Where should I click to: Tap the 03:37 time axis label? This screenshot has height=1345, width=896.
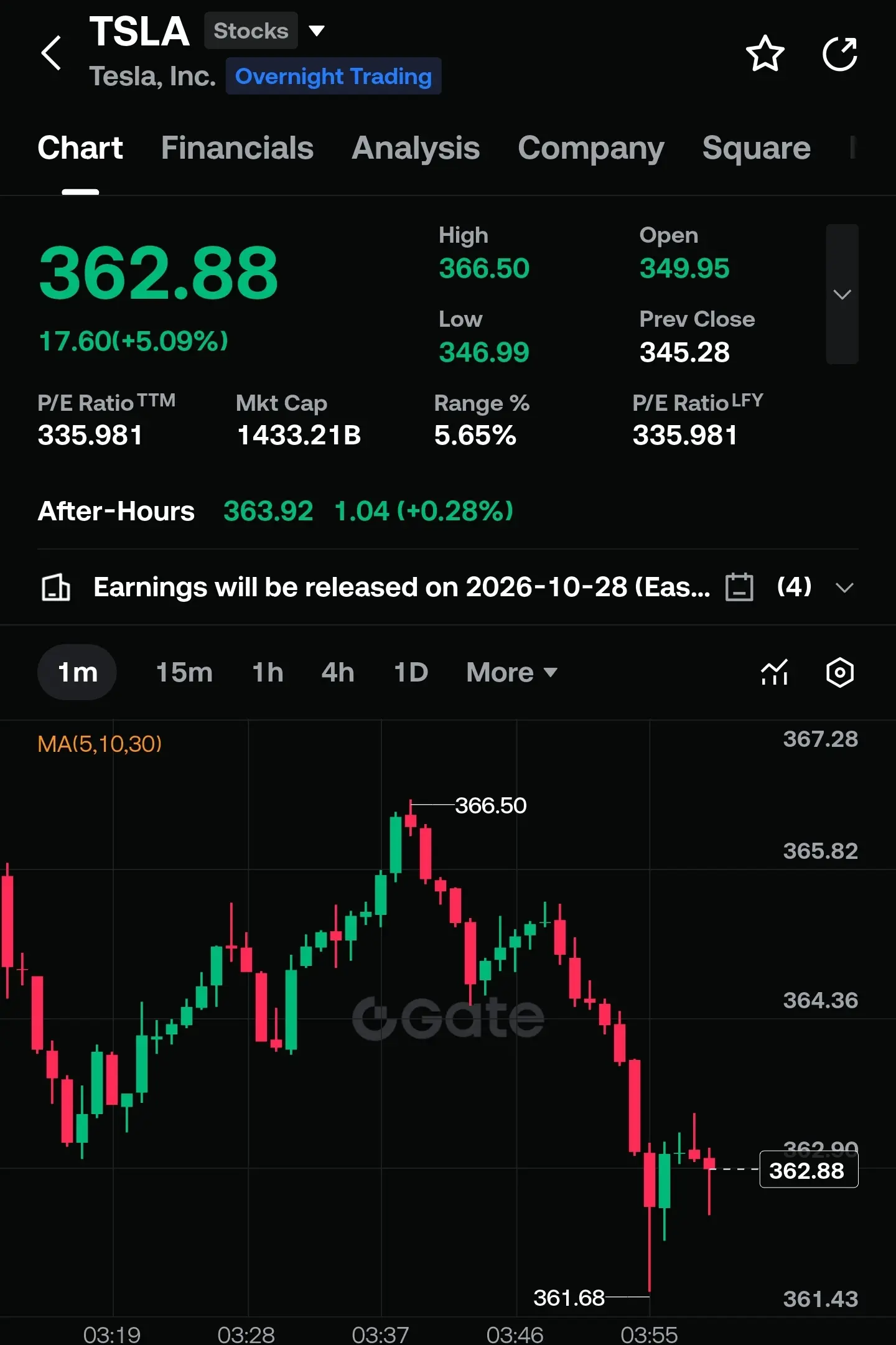(380, 1334)
